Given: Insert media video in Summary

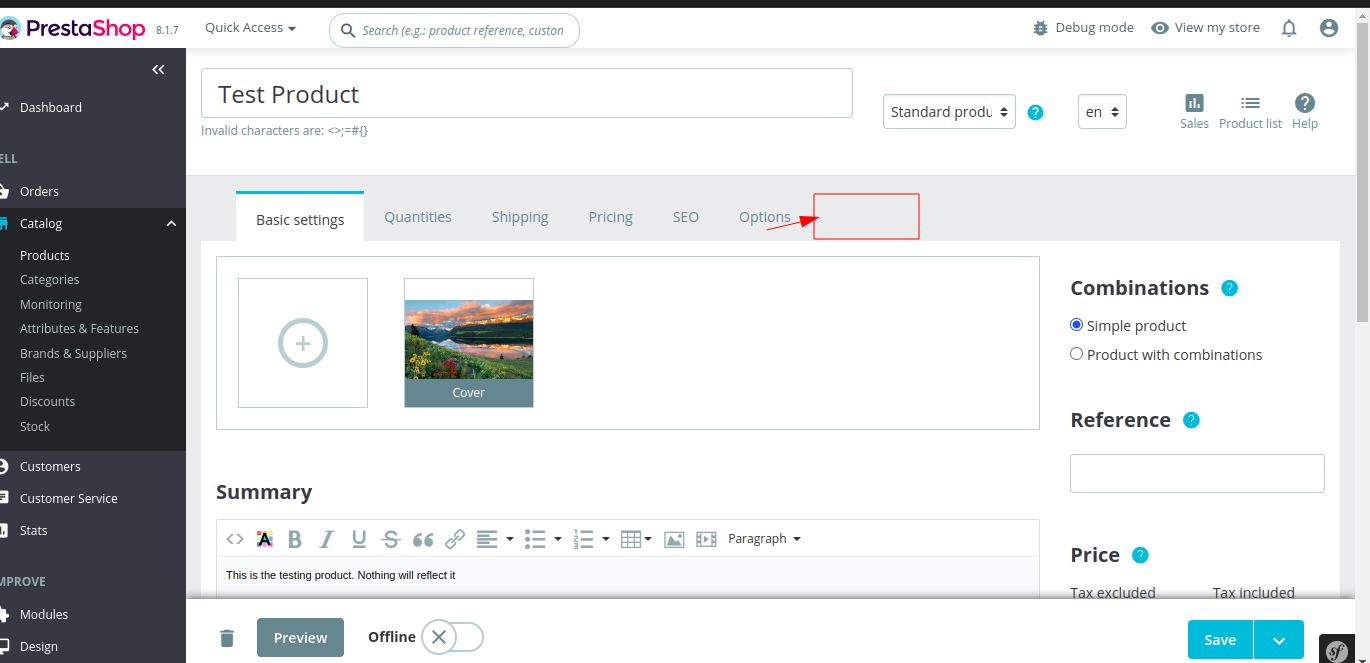Looking at the screenshot, I should (706, 539).
